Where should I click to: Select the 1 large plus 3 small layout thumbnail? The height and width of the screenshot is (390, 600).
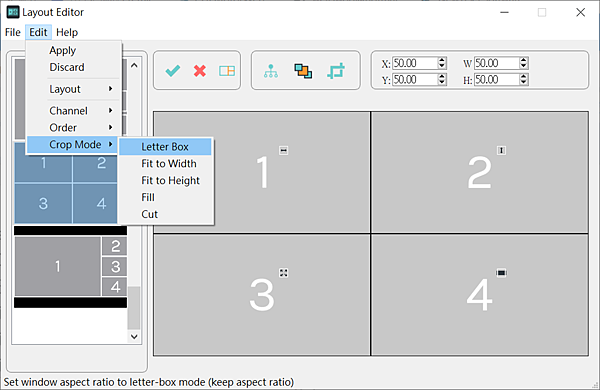click(x=71, y=266)
